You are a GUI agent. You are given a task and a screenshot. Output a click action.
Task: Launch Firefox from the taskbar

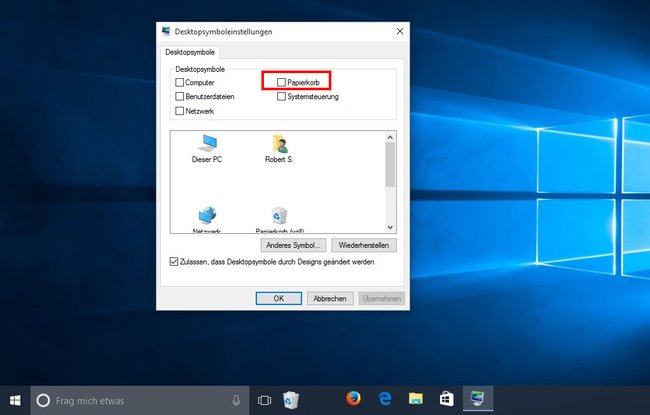353,399
